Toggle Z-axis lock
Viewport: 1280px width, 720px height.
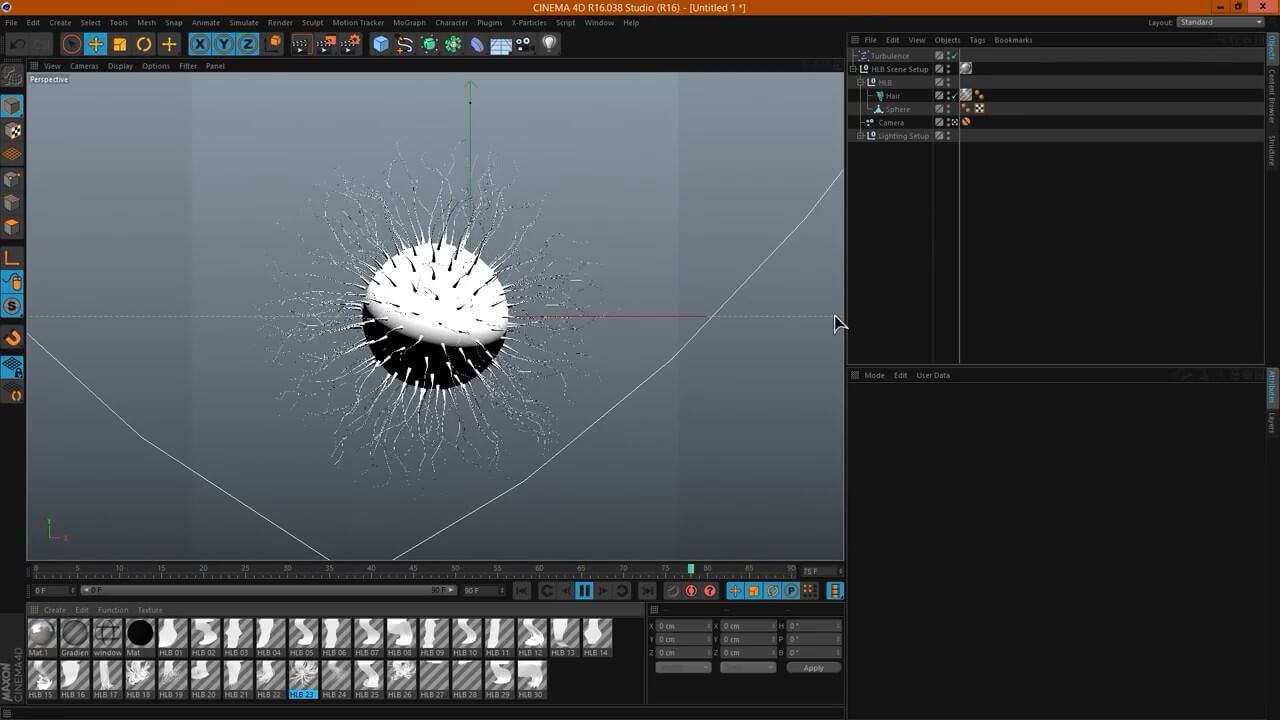[x=248, y=44]
